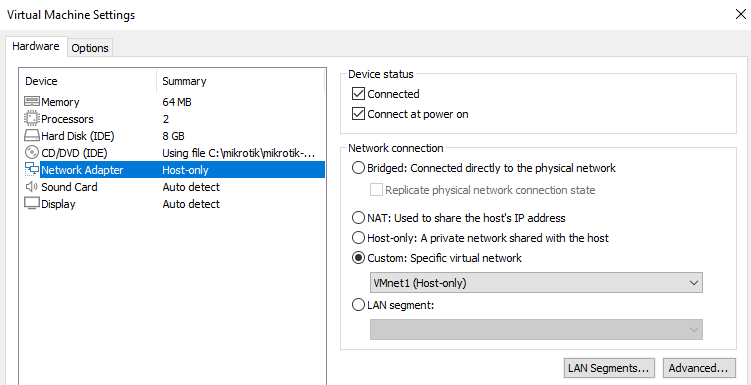Select the Hard Disk (IDE) drive icon
The width and height of the screenshot is (751, 385).
pos(32,136)
